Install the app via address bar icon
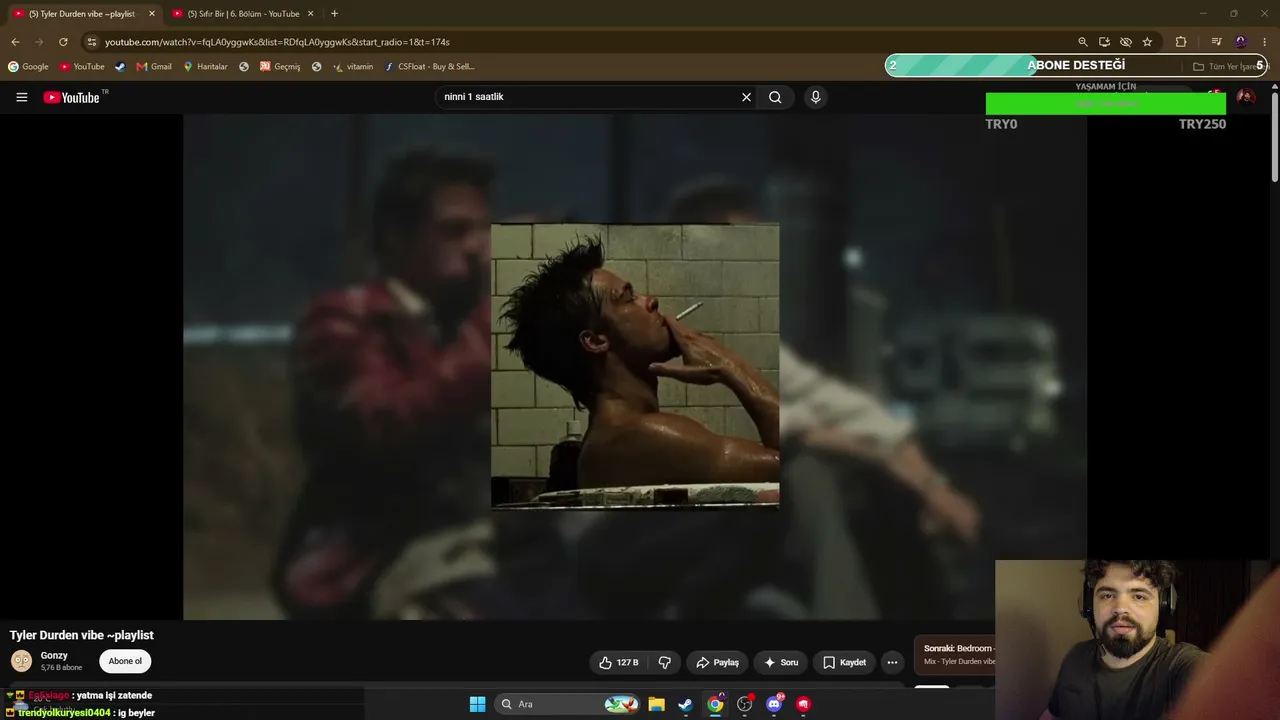The height and width of the screenshot is (720, 1280). tap(1104, 42)
